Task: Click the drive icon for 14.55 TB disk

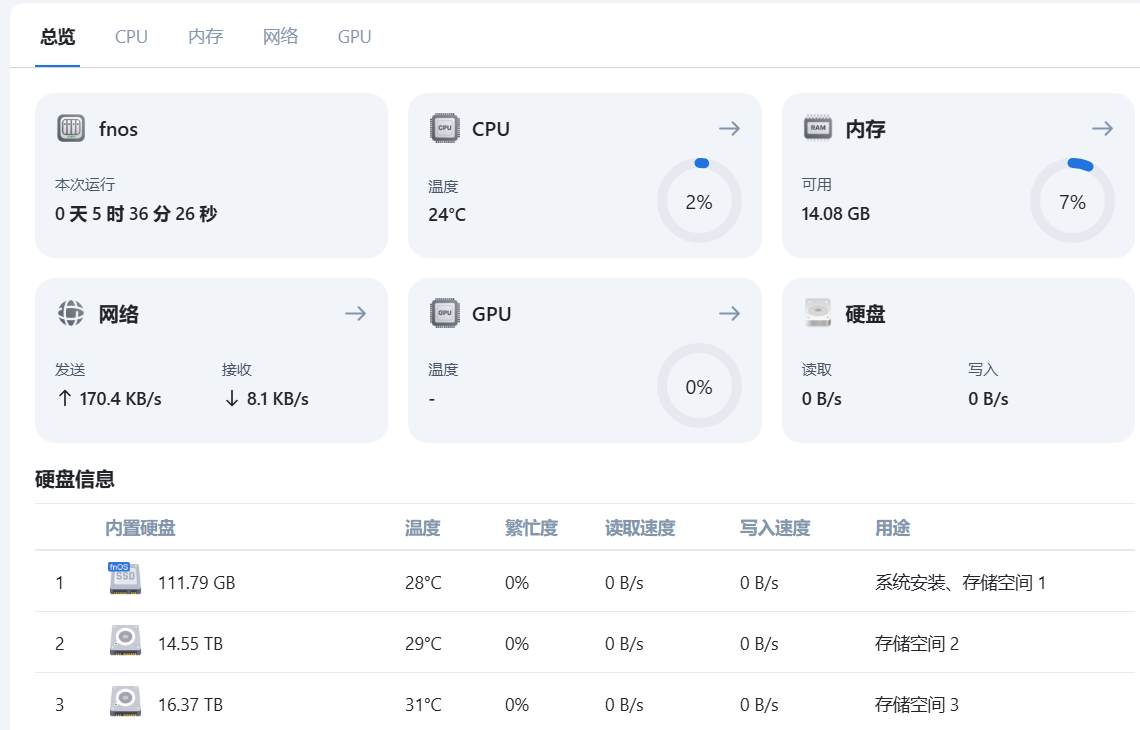Action: [x=124, y=642]
